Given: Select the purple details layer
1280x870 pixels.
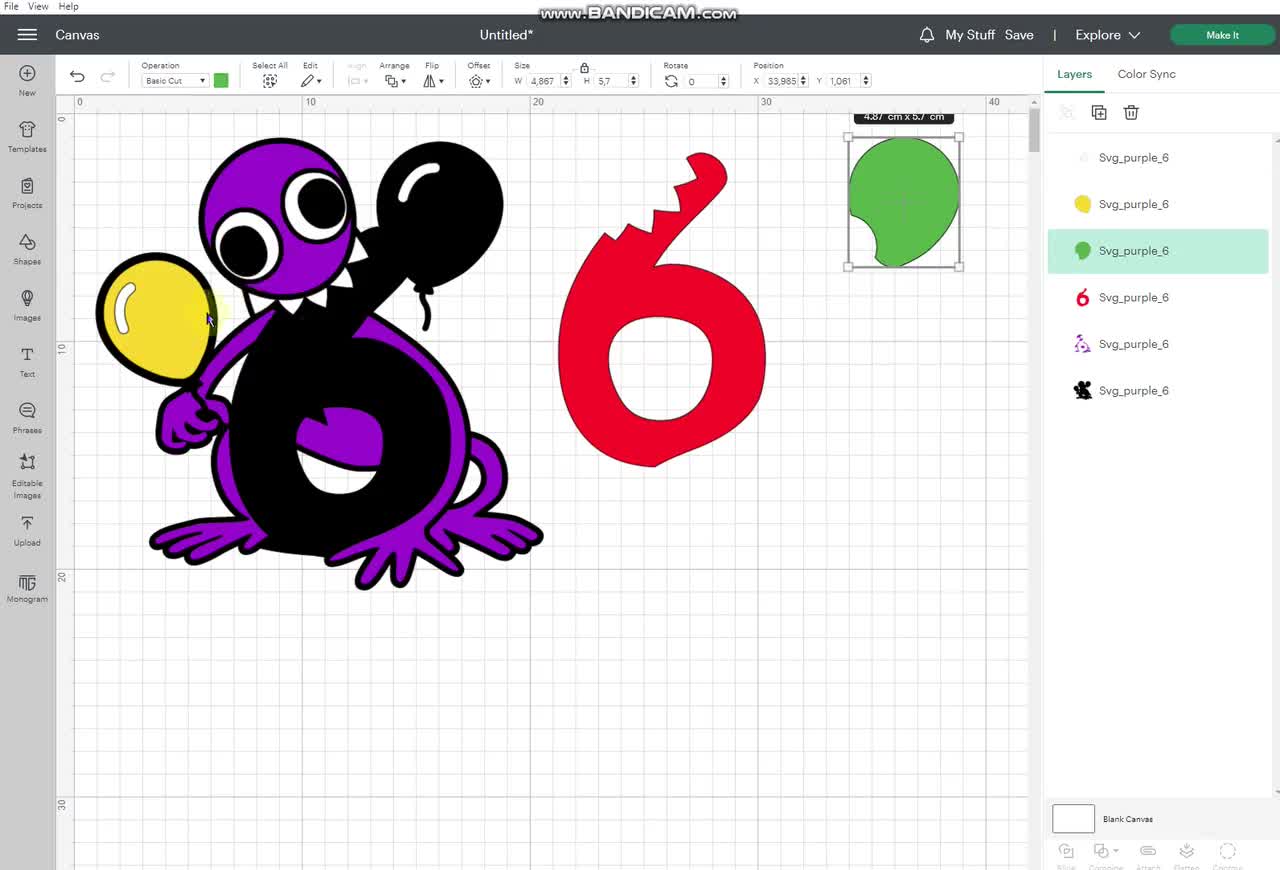Looking at the screenshot, I should pos(1158,344).
